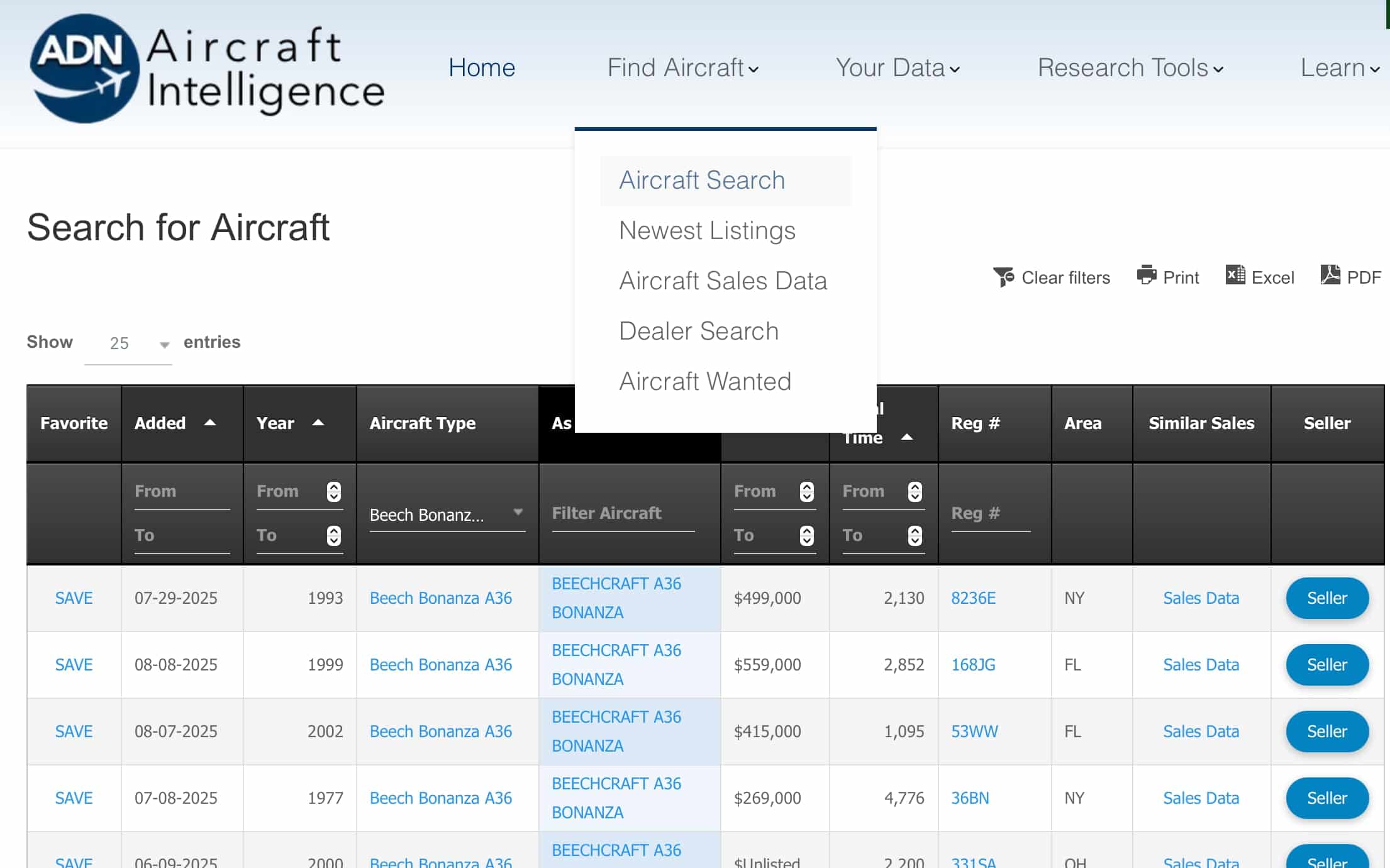Click the Reg # filter field
Screen dimensions: 1390x868
pos(991,514)
